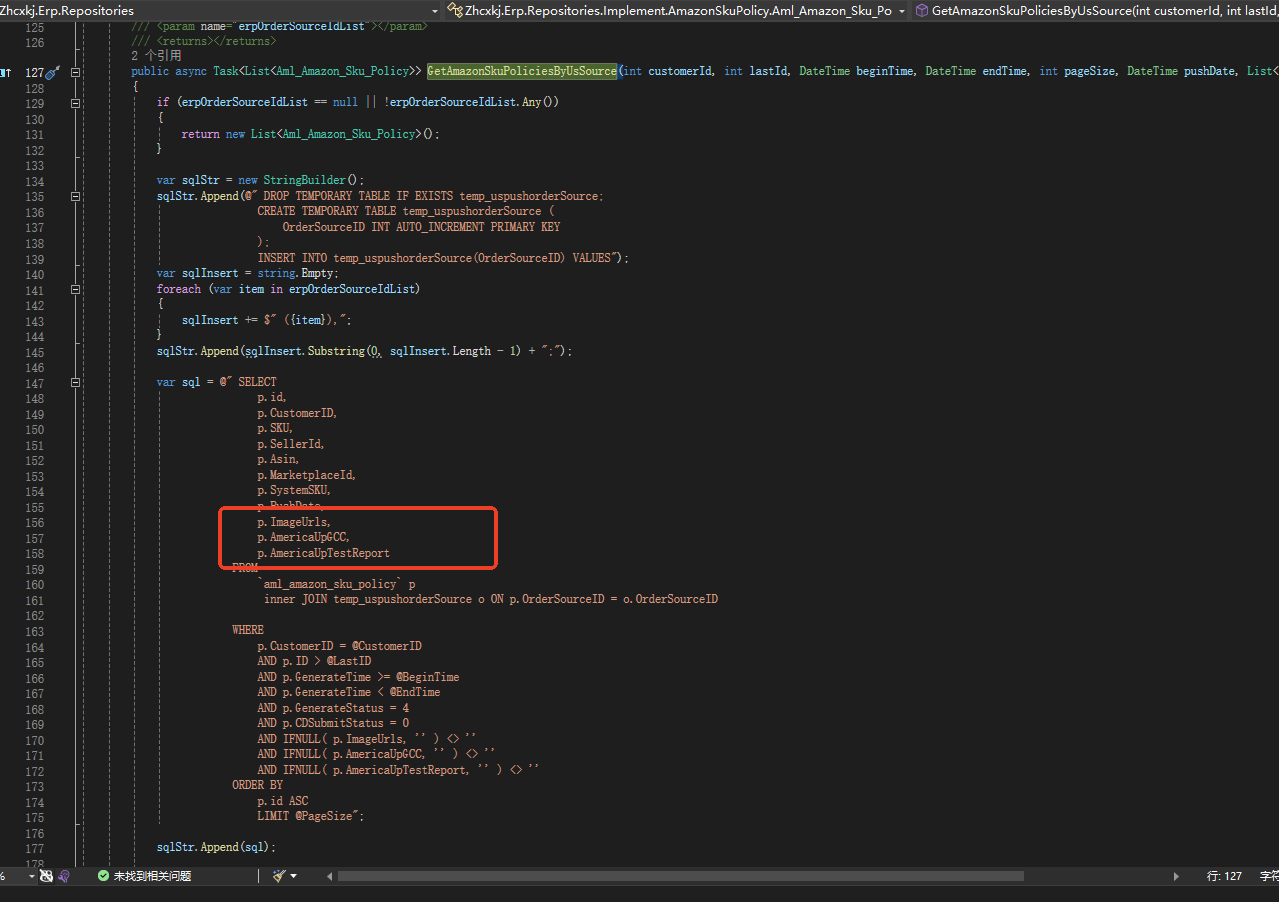The width and height of the screenshot is (1279, 902).
Task: Click 'p.AmericaUpTestReport' on line 158
Action: click(x=323, y=553)
